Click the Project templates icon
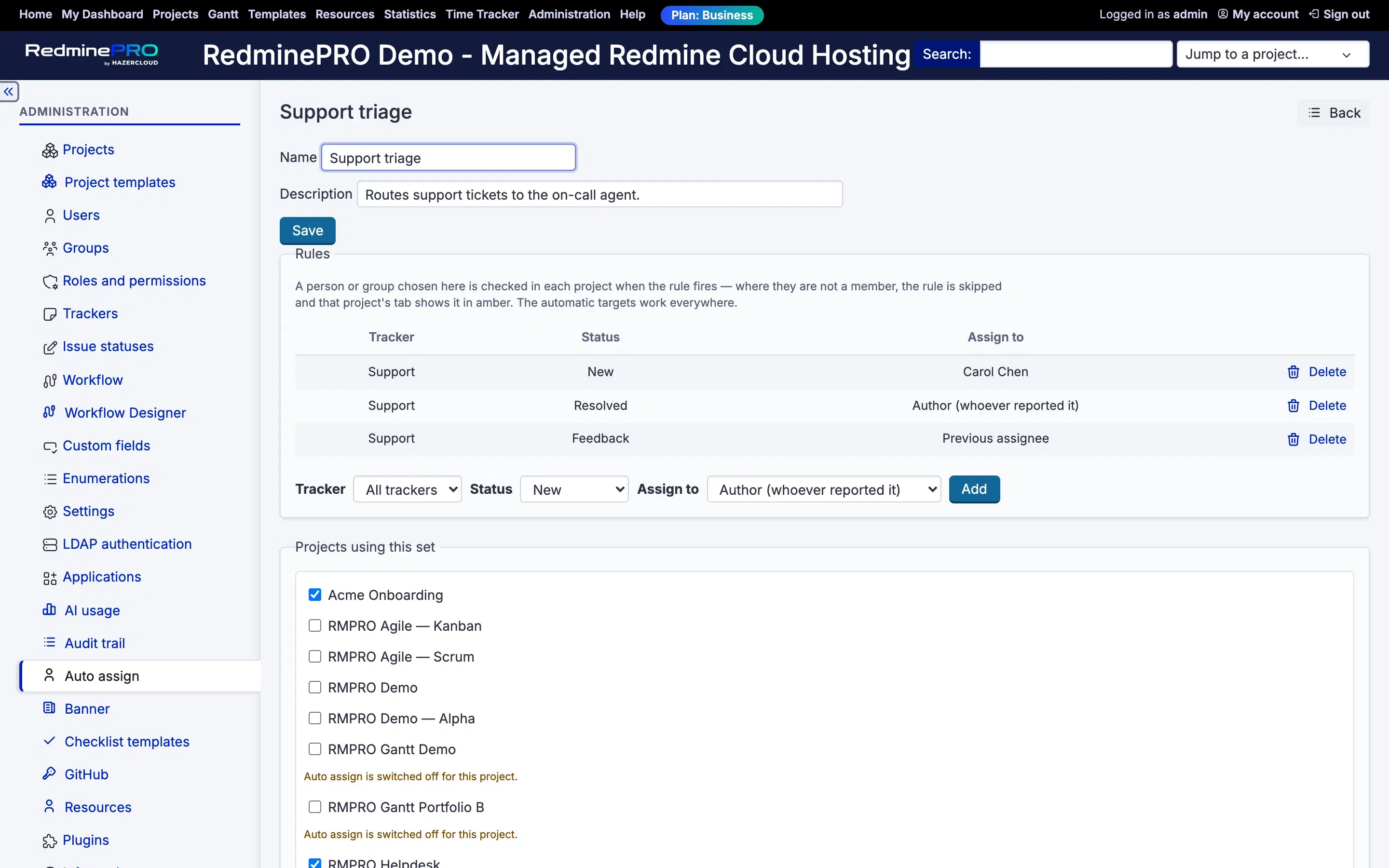The image size is (1389, 868). click(x=49, y=181)
